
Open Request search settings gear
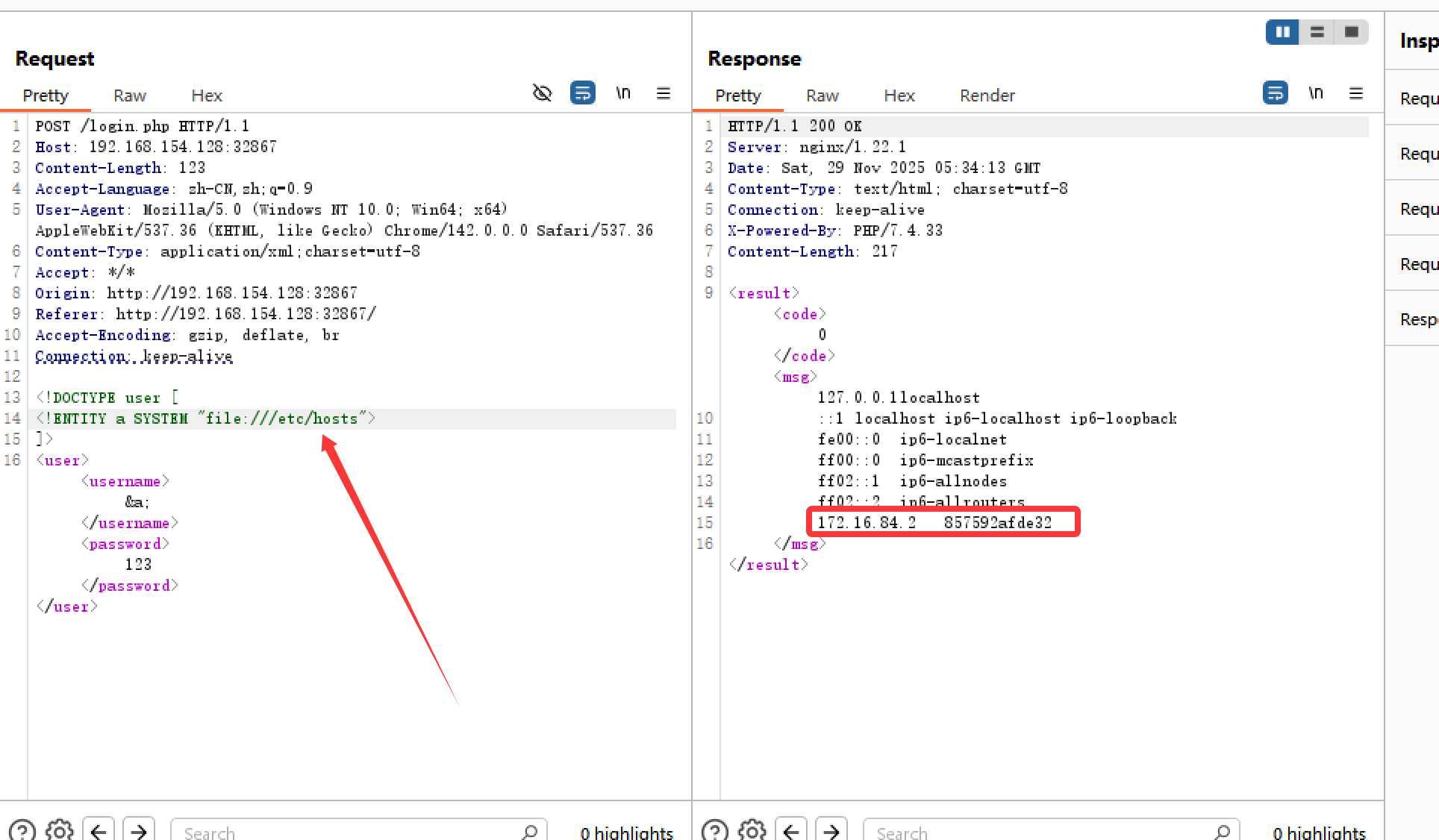click(x=60, y=830)
